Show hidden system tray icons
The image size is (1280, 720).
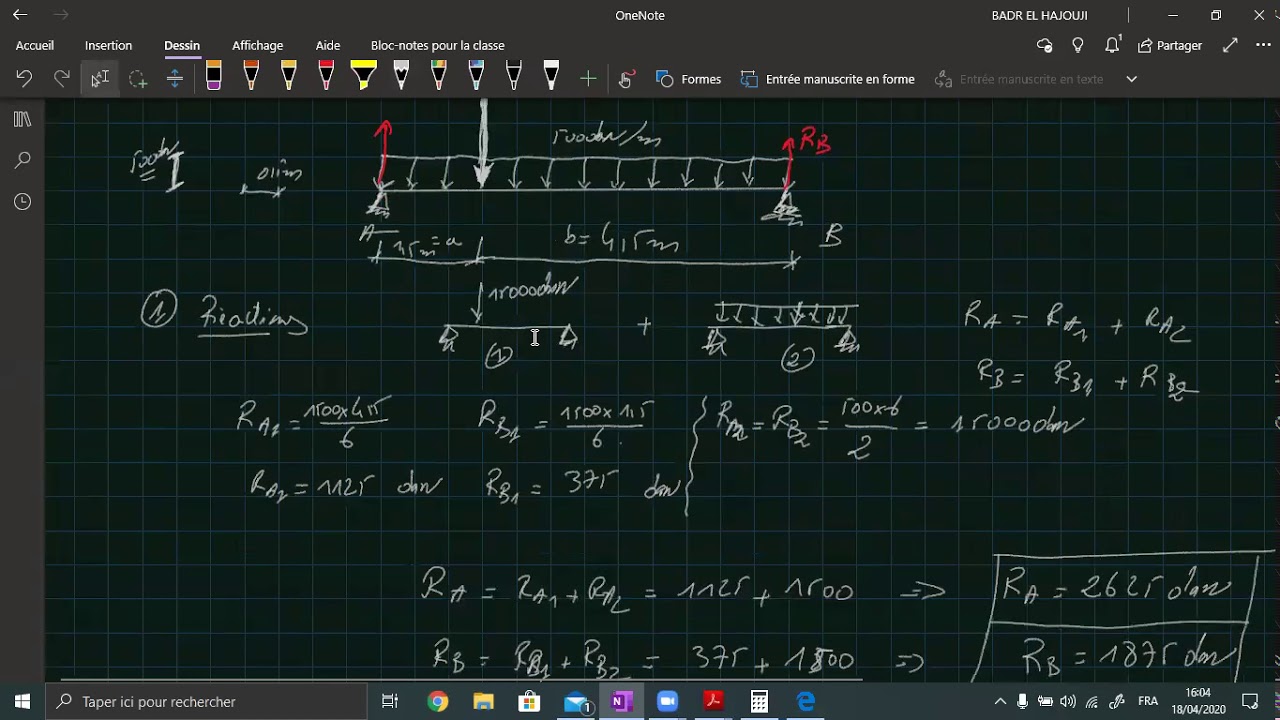pyautogui.click(x=1000, y=702)
